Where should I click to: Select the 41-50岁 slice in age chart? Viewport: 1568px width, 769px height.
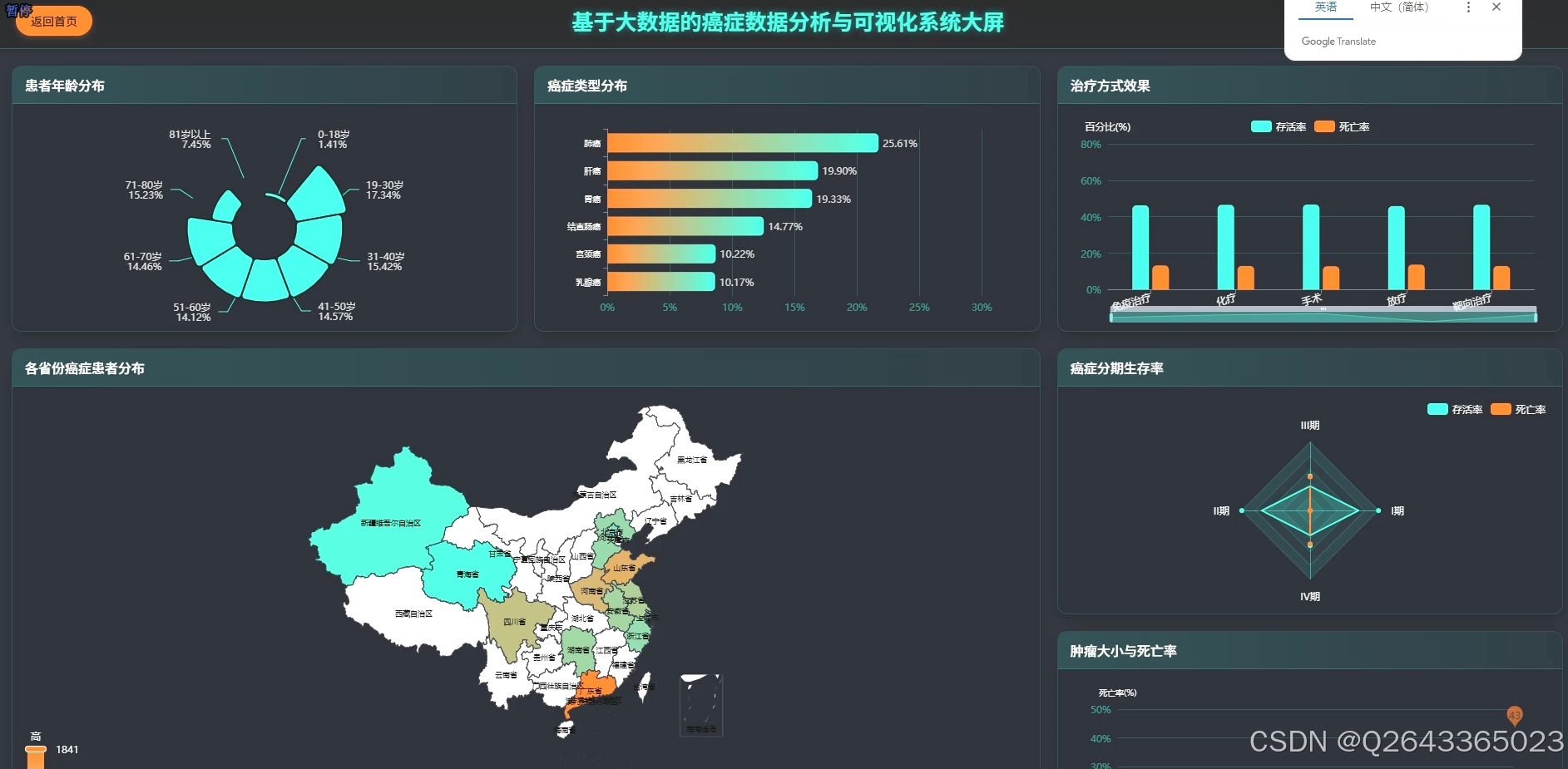point(304,270)
